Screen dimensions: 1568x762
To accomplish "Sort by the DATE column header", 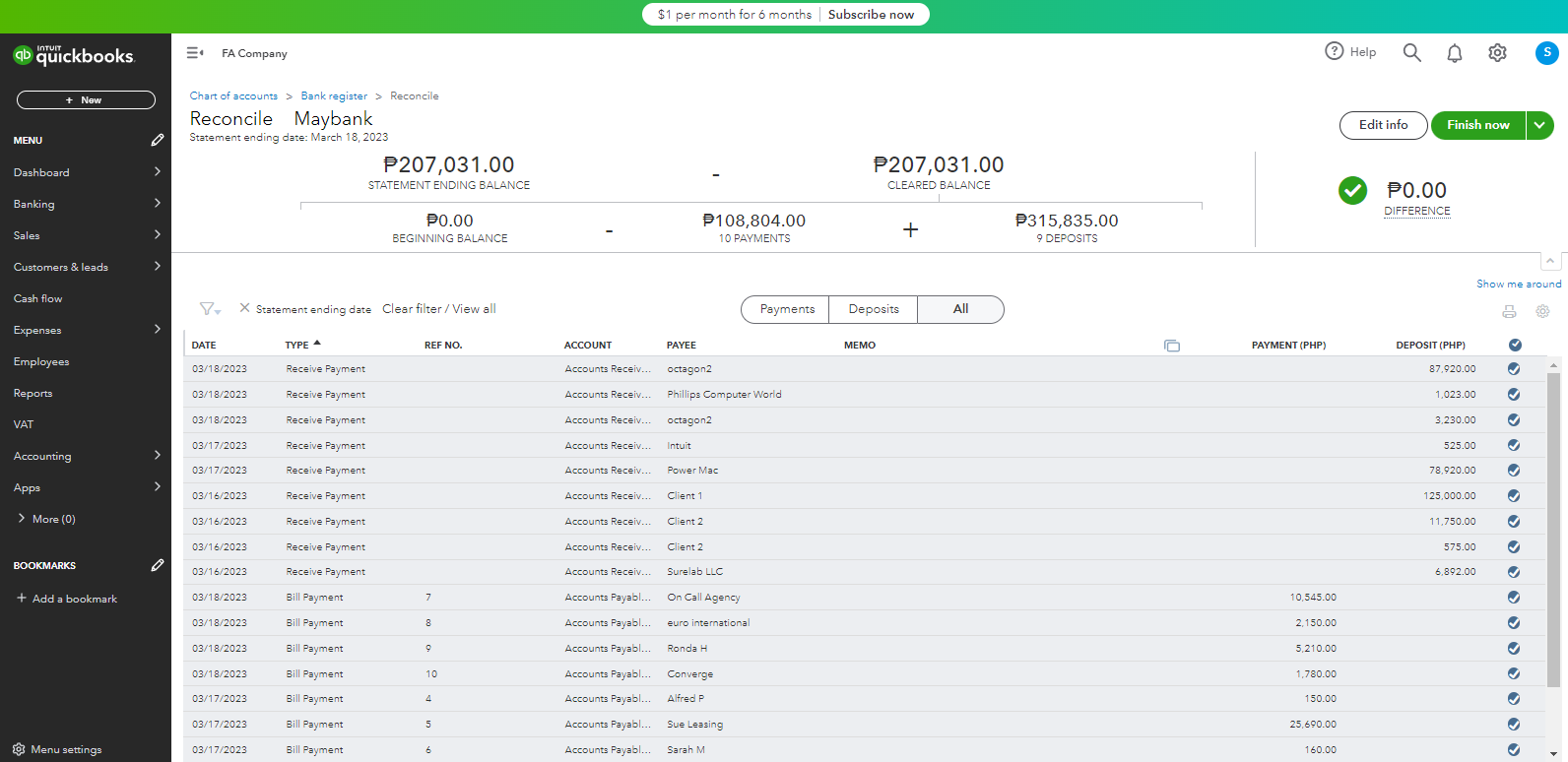I will pyautogui.click(x=204, y=346).
